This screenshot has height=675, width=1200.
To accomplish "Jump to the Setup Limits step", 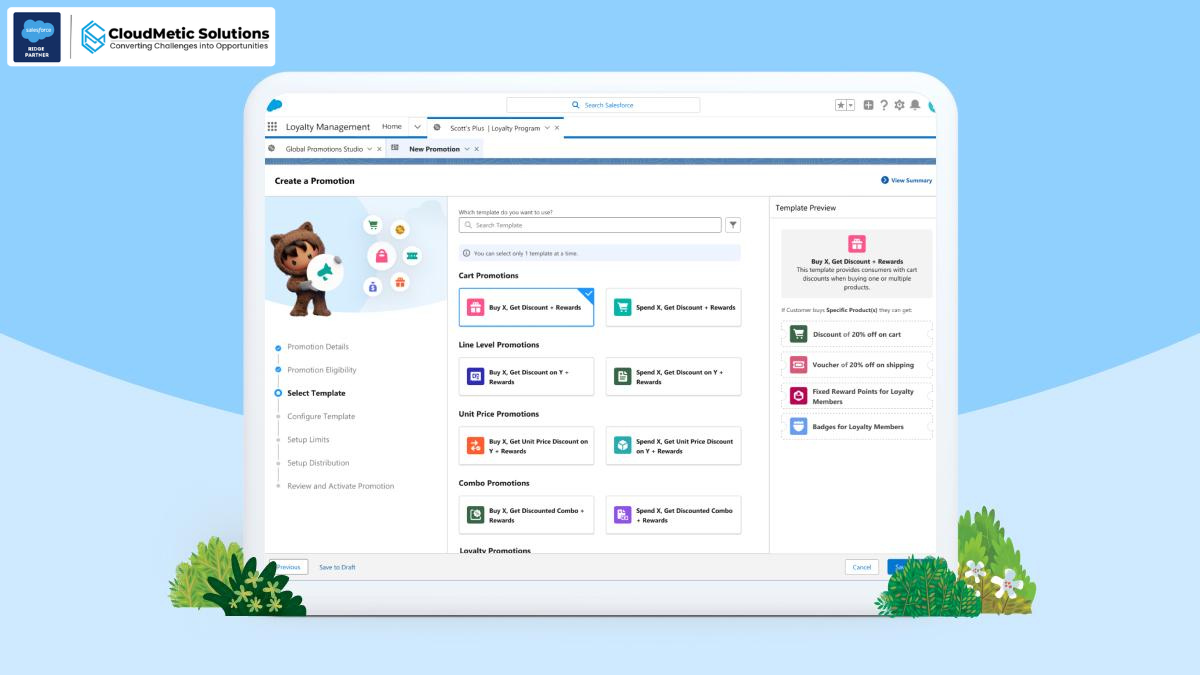I will 308,439.
